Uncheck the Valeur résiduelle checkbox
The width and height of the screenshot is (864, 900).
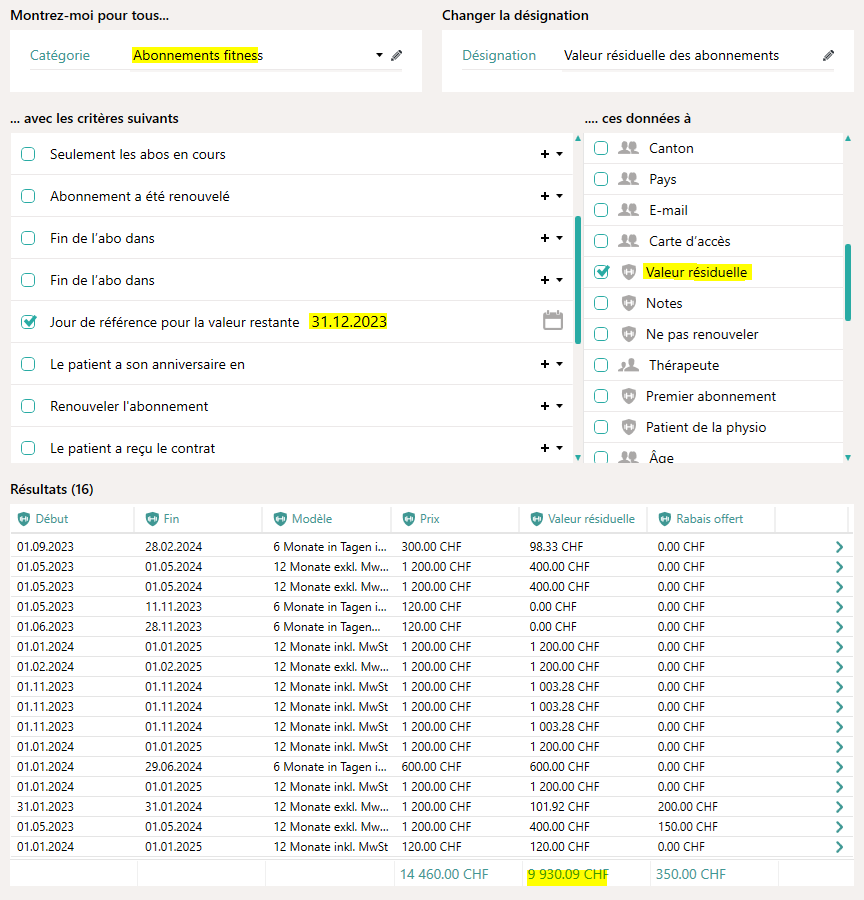601,272
